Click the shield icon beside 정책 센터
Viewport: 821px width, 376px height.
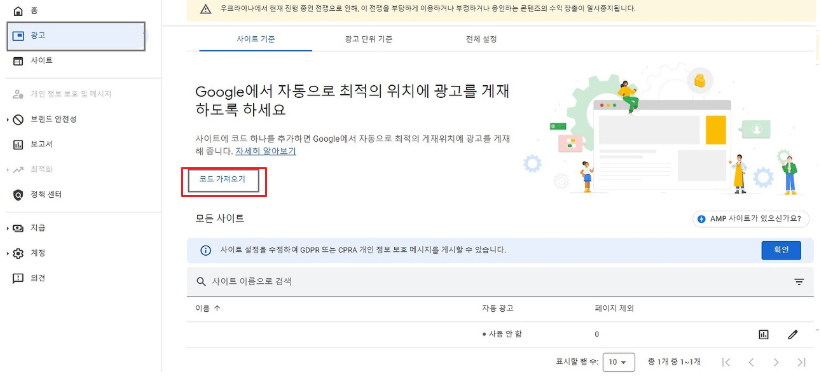click(18, 195)
